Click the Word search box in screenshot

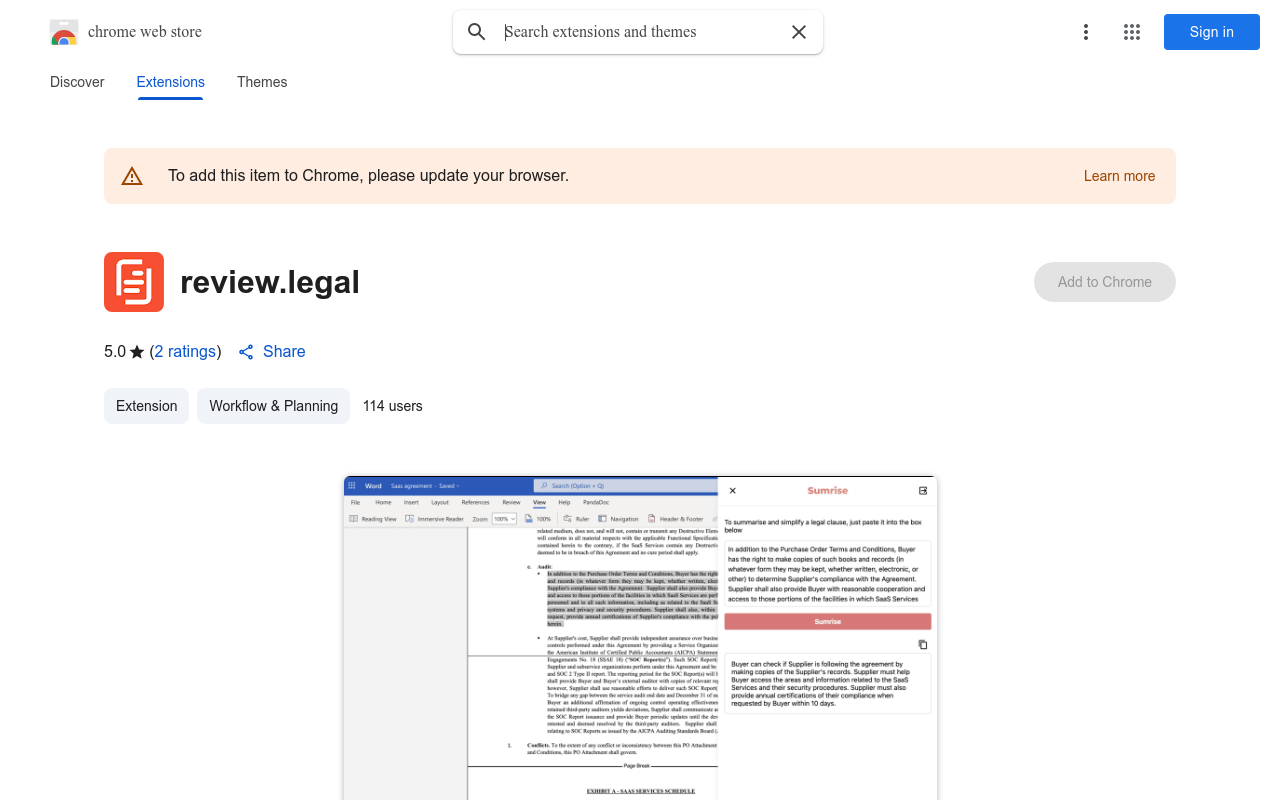pos(625,486)
